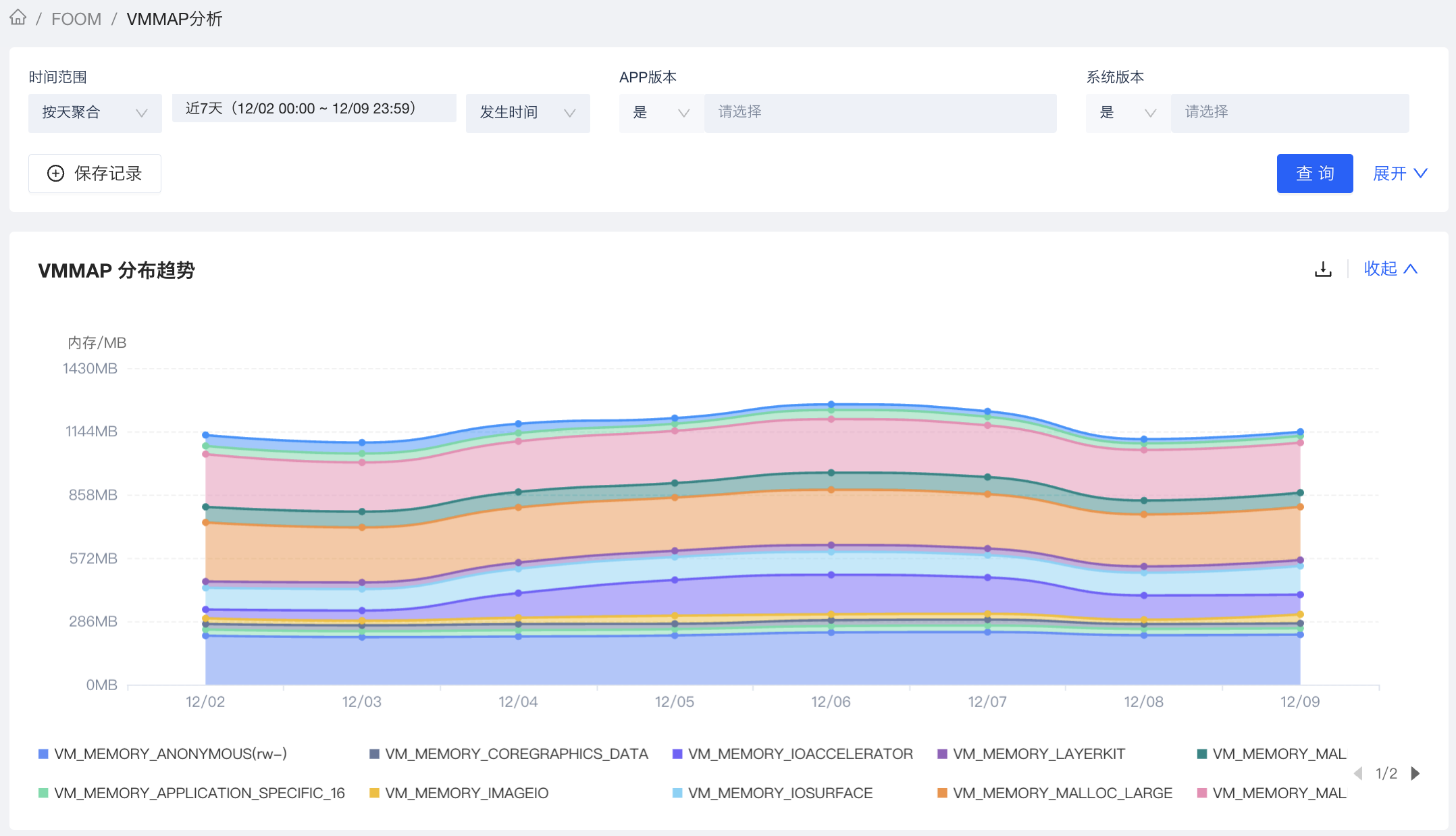Select the VMMAP分析 breadcrumb item
The height and width of the screenshot is (836, 1456).
[174, 18]
